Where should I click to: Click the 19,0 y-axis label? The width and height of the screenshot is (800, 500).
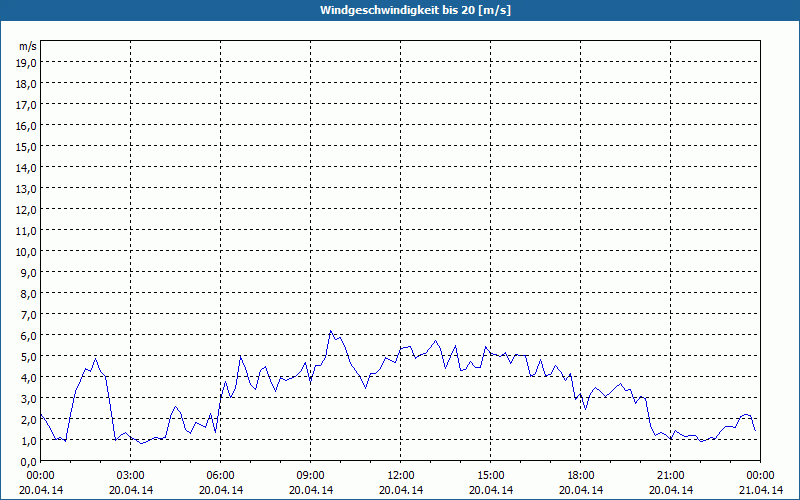coord(27,63)
